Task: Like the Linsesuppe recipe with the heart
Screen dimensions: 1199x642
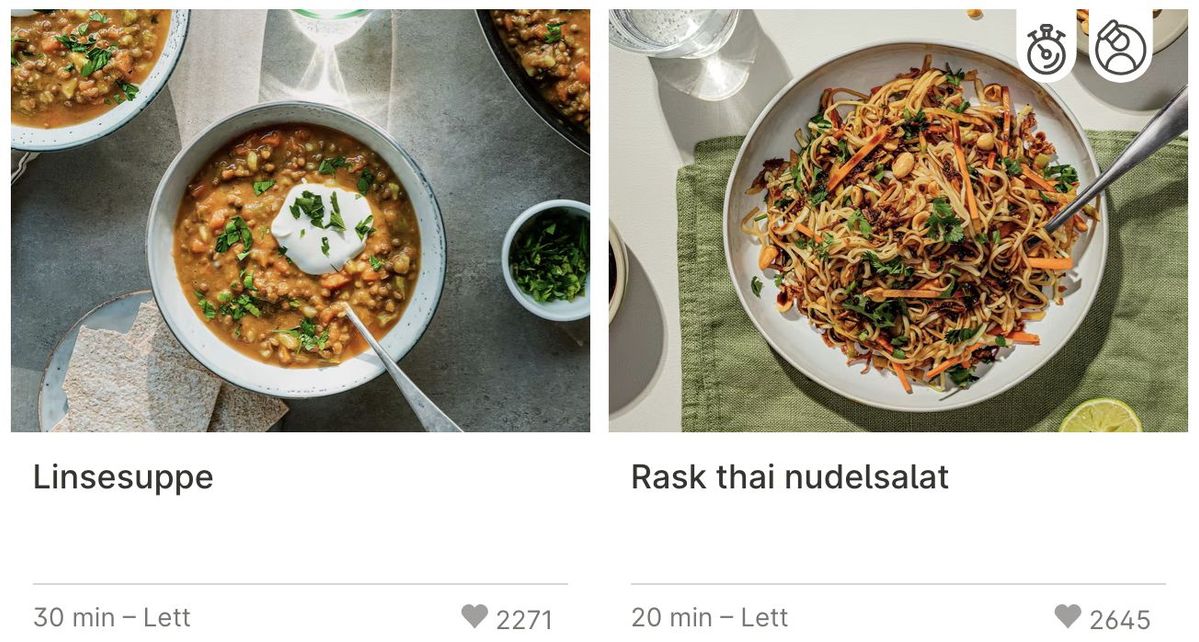Action: (x=475, y=616)
